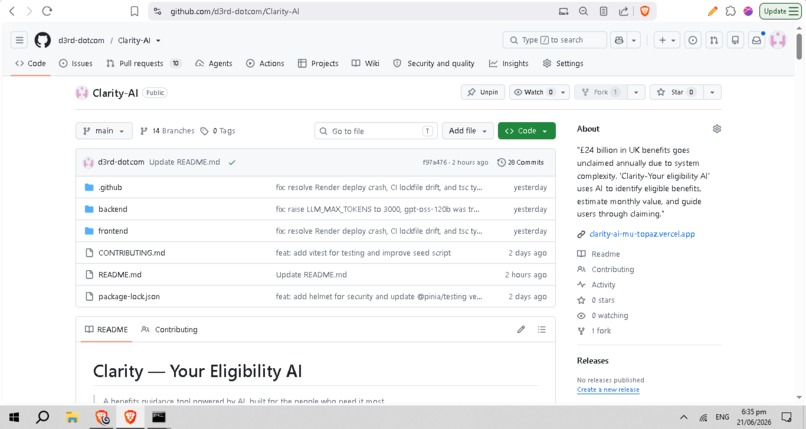This screenshot has height=429, width=806.
Task: Open the hamburger navigation menu
Action: click(x=19, y=40)
